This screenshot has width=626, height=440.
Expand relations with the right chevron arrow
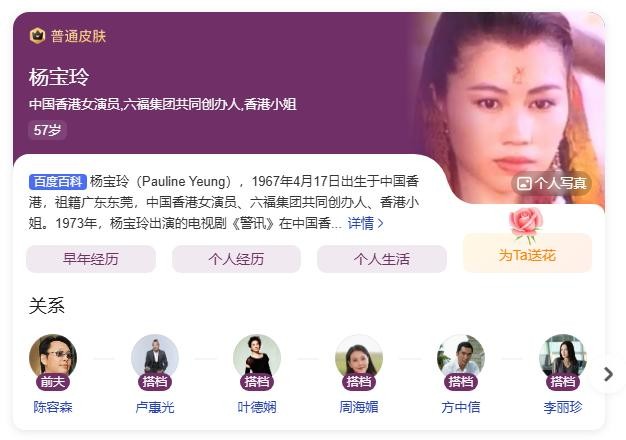coord(608,375)
